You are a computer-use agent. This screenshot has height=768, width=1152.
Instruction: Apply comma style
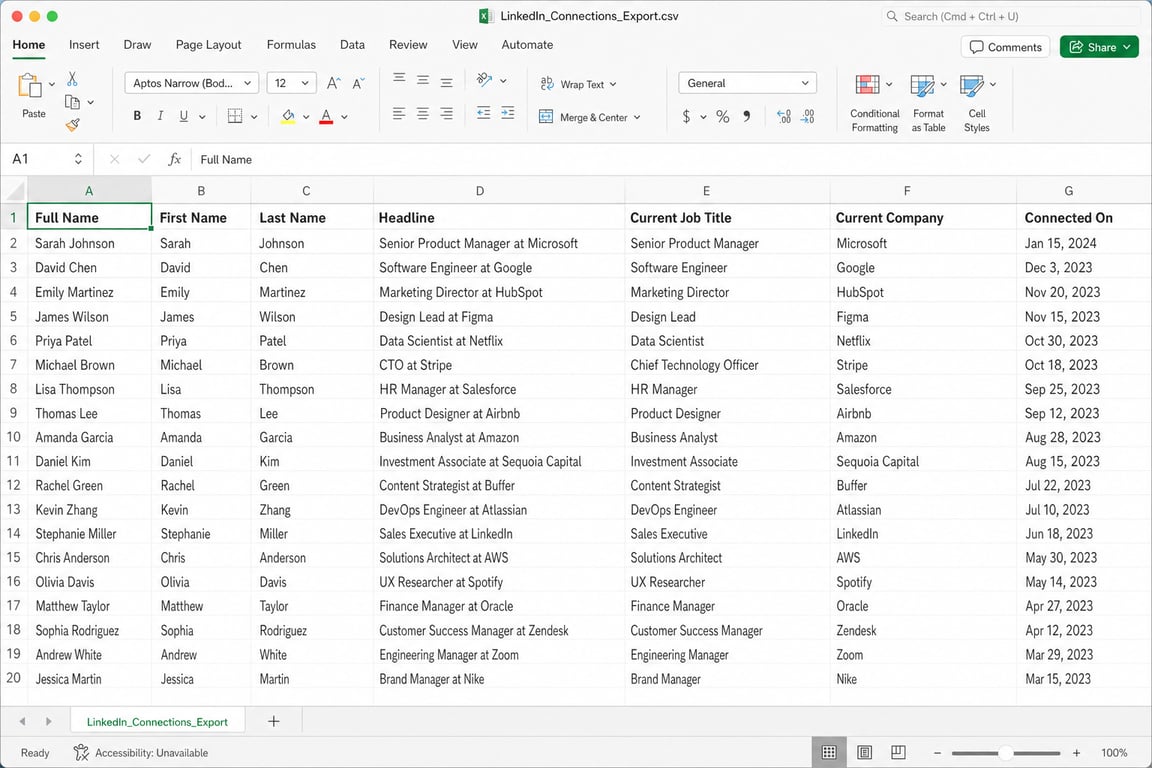(x=747, y=116)
